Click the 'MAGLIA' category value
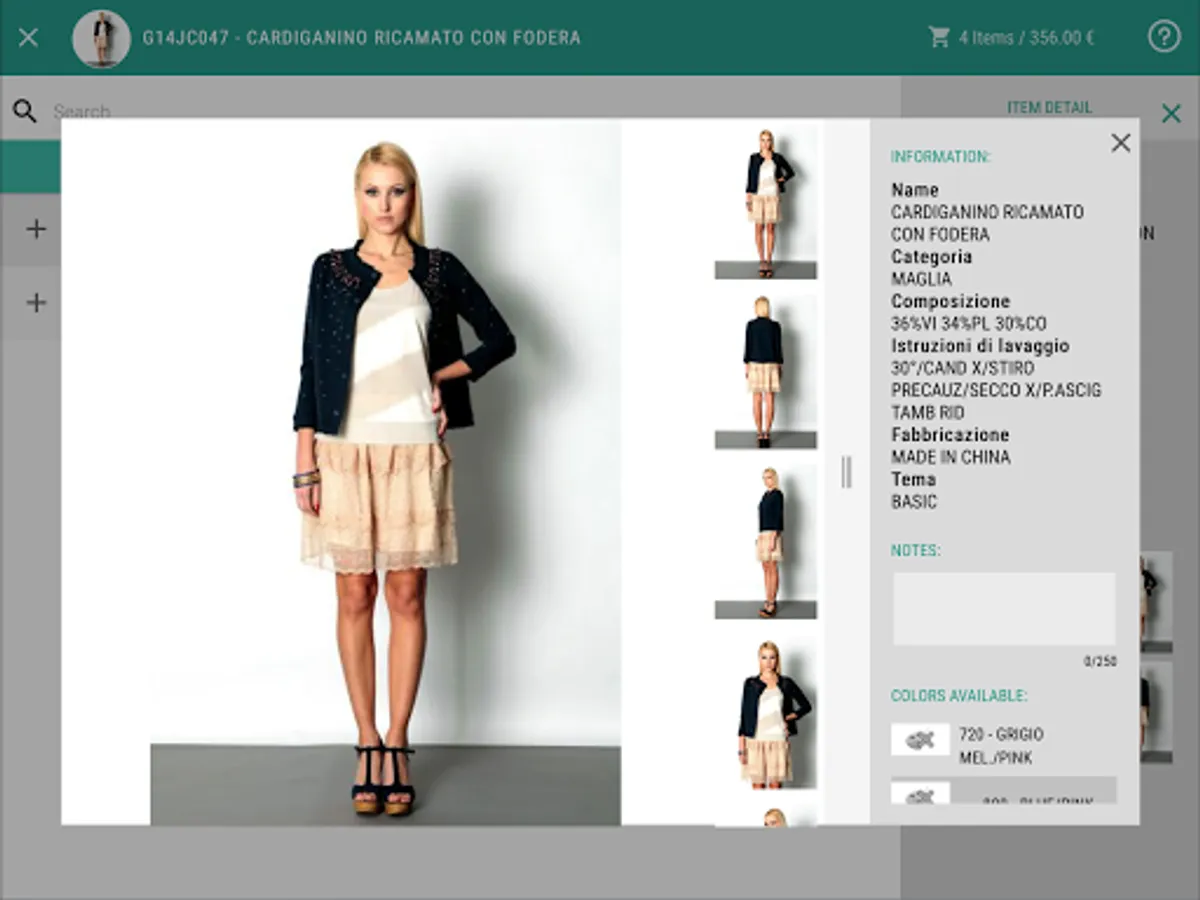Viewport: 1200px width, 900px height. 921,279
